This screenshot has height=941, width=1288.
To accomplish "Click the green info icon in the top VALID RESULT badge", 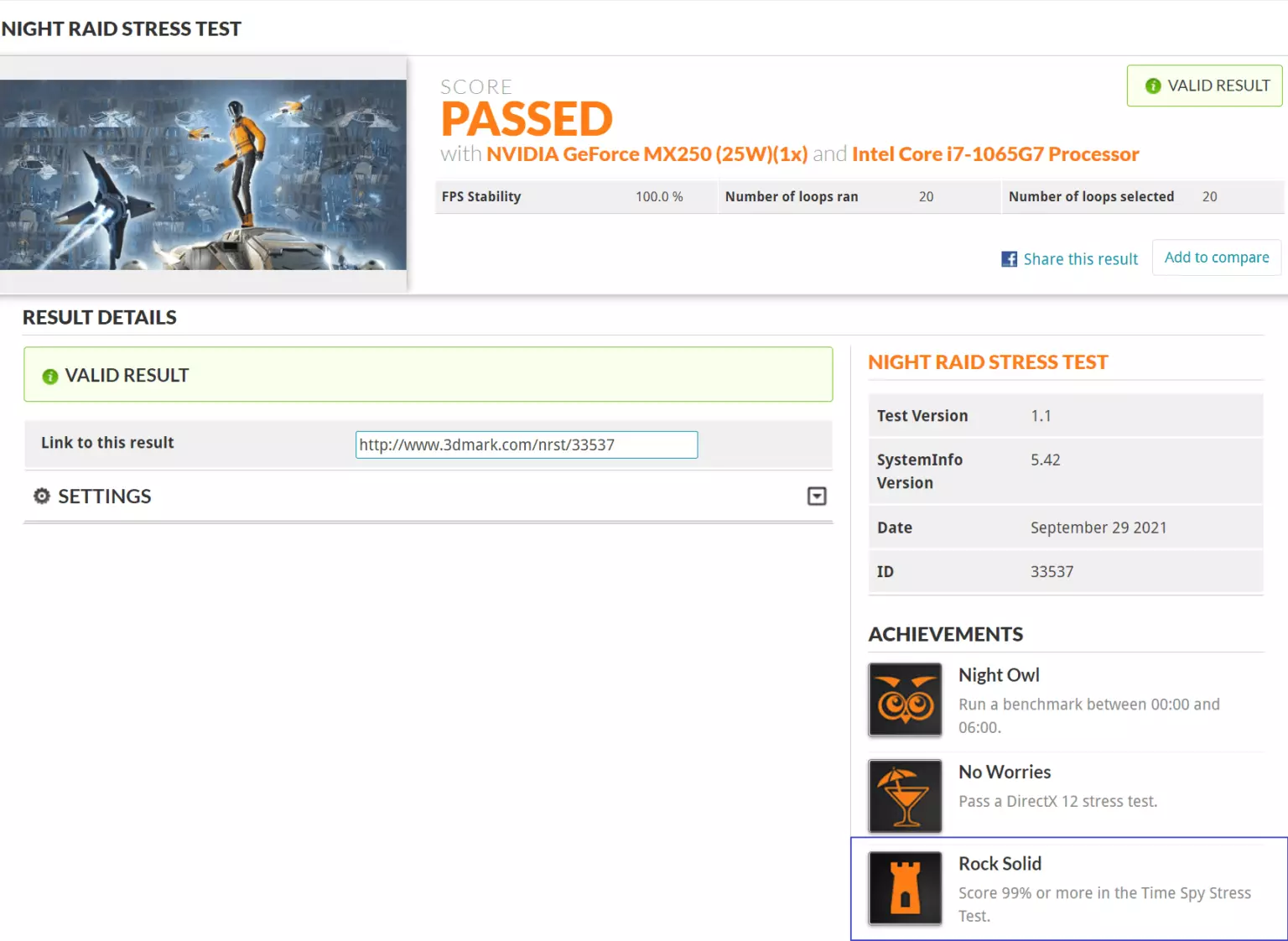I will pos(1153,86).
